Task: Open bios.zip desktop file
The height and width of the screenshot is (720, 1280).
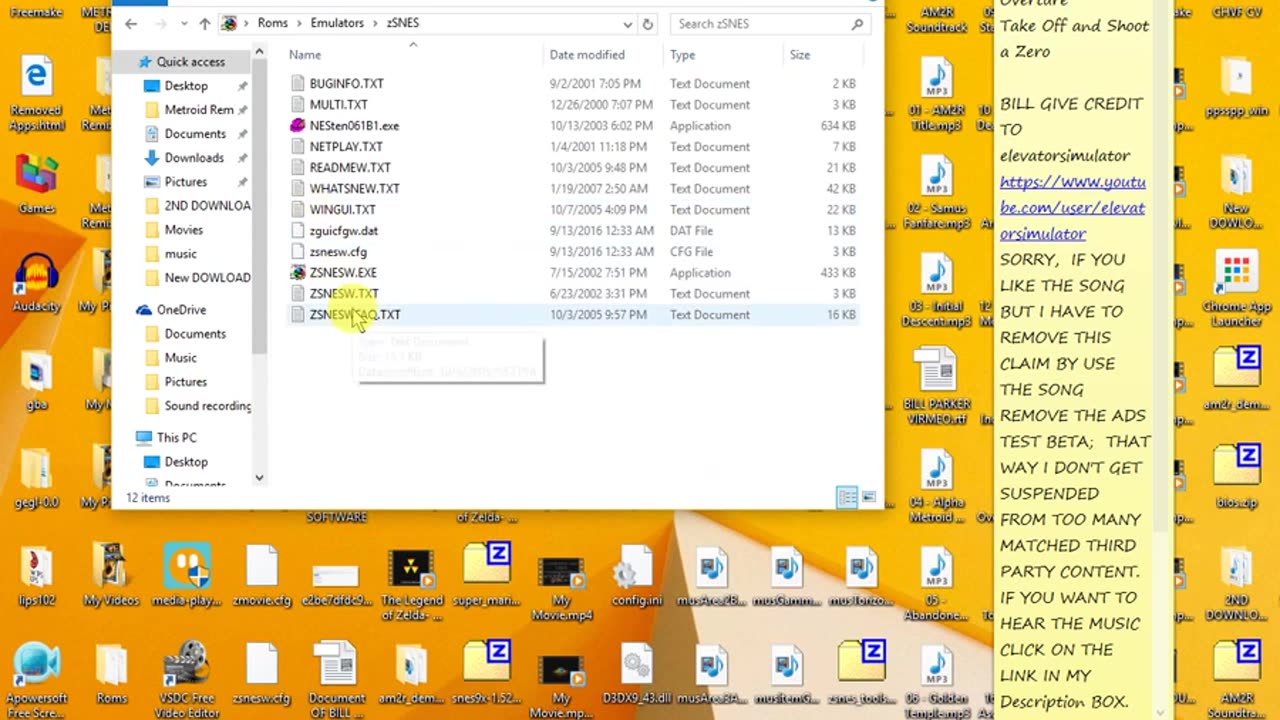Action: point(1236,478)
